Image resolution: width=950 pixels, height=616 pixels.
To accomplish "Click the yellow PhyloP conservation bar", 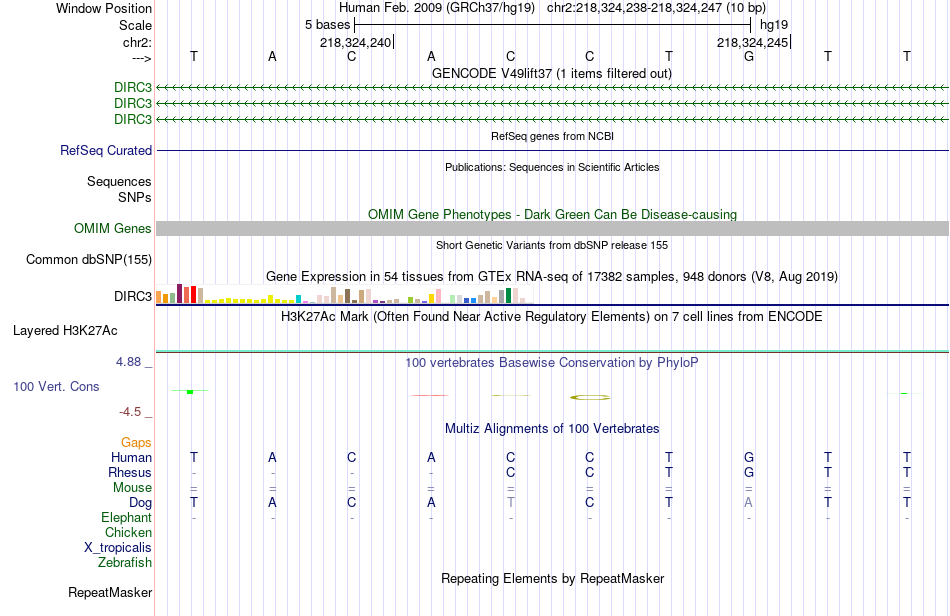I will click(x=590, y=397).
